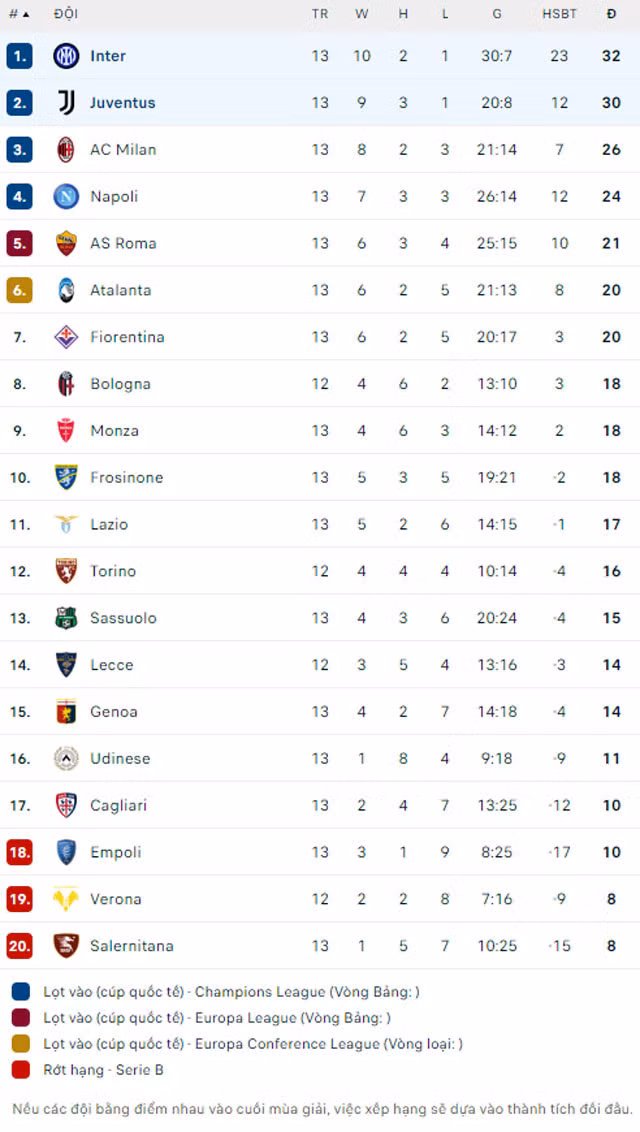
Task: Click the TR matches played header
Action: [320, 14]
